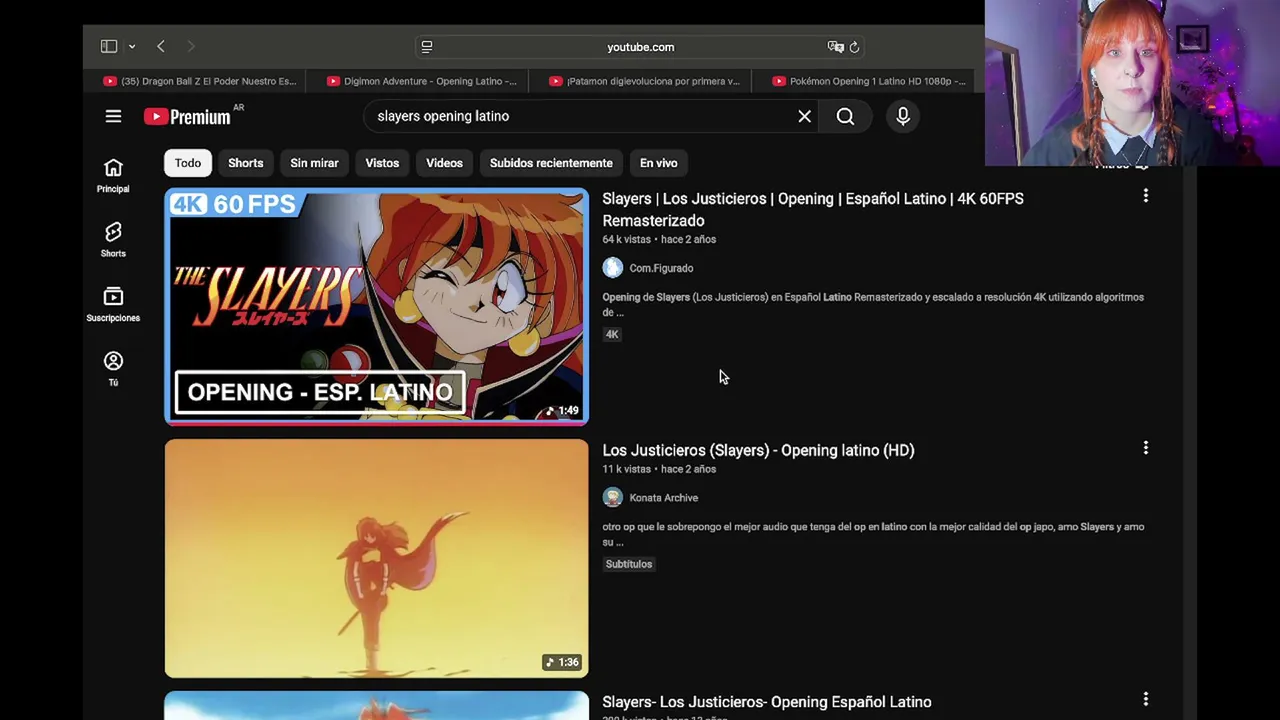The width and height of the screenshot is (1280, 720).
Task: Go back with Safari's back arrow
Action: (x=161, y=46)
